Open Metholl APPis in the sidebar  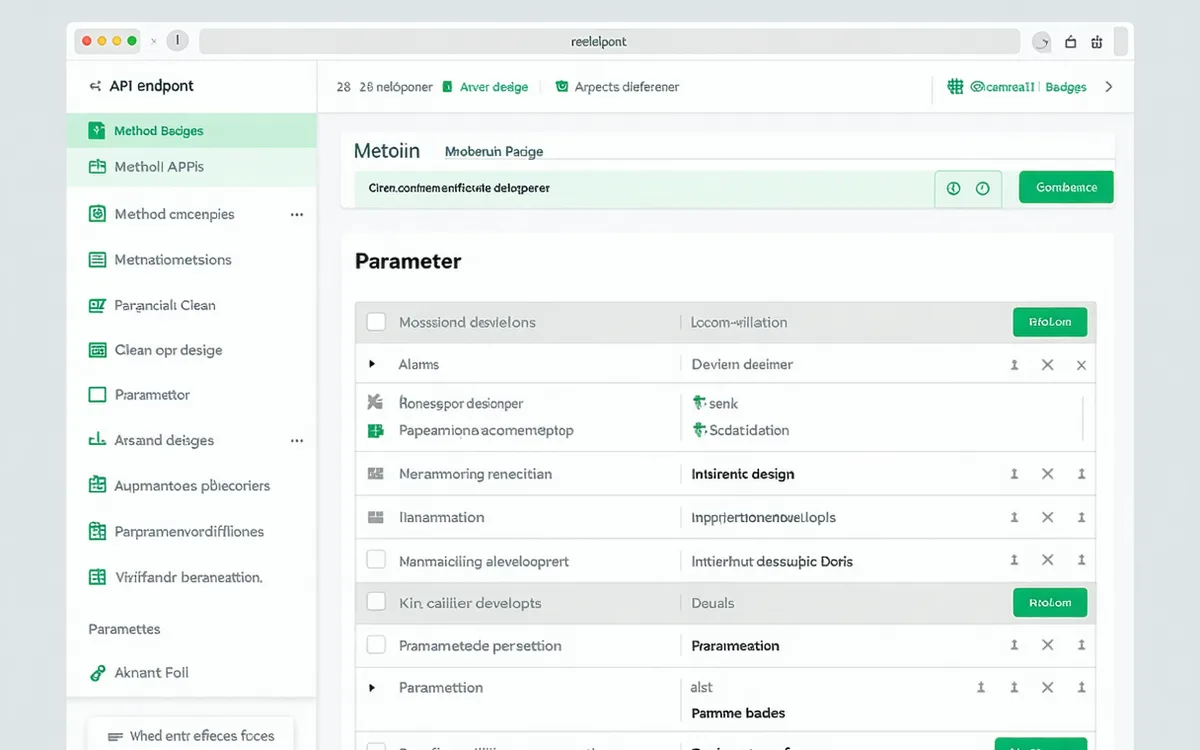192,167
